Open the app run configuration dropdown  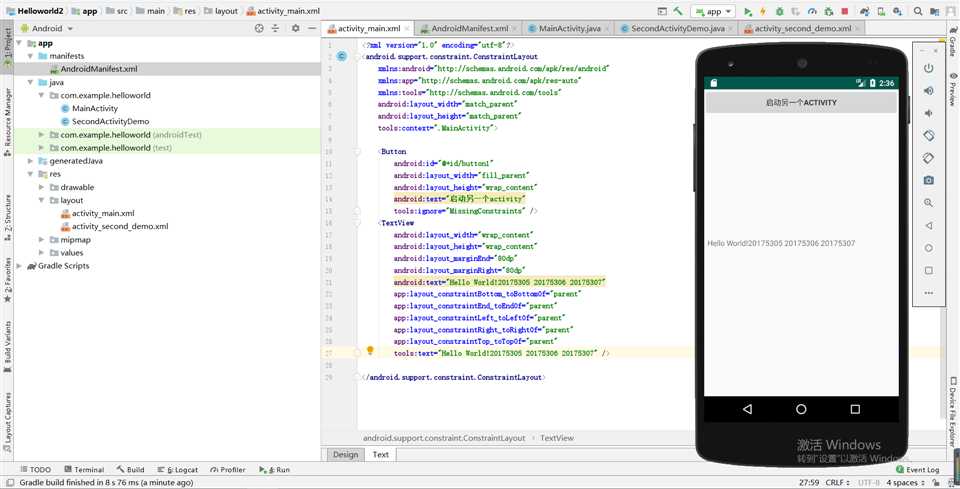tap(713, 11)
